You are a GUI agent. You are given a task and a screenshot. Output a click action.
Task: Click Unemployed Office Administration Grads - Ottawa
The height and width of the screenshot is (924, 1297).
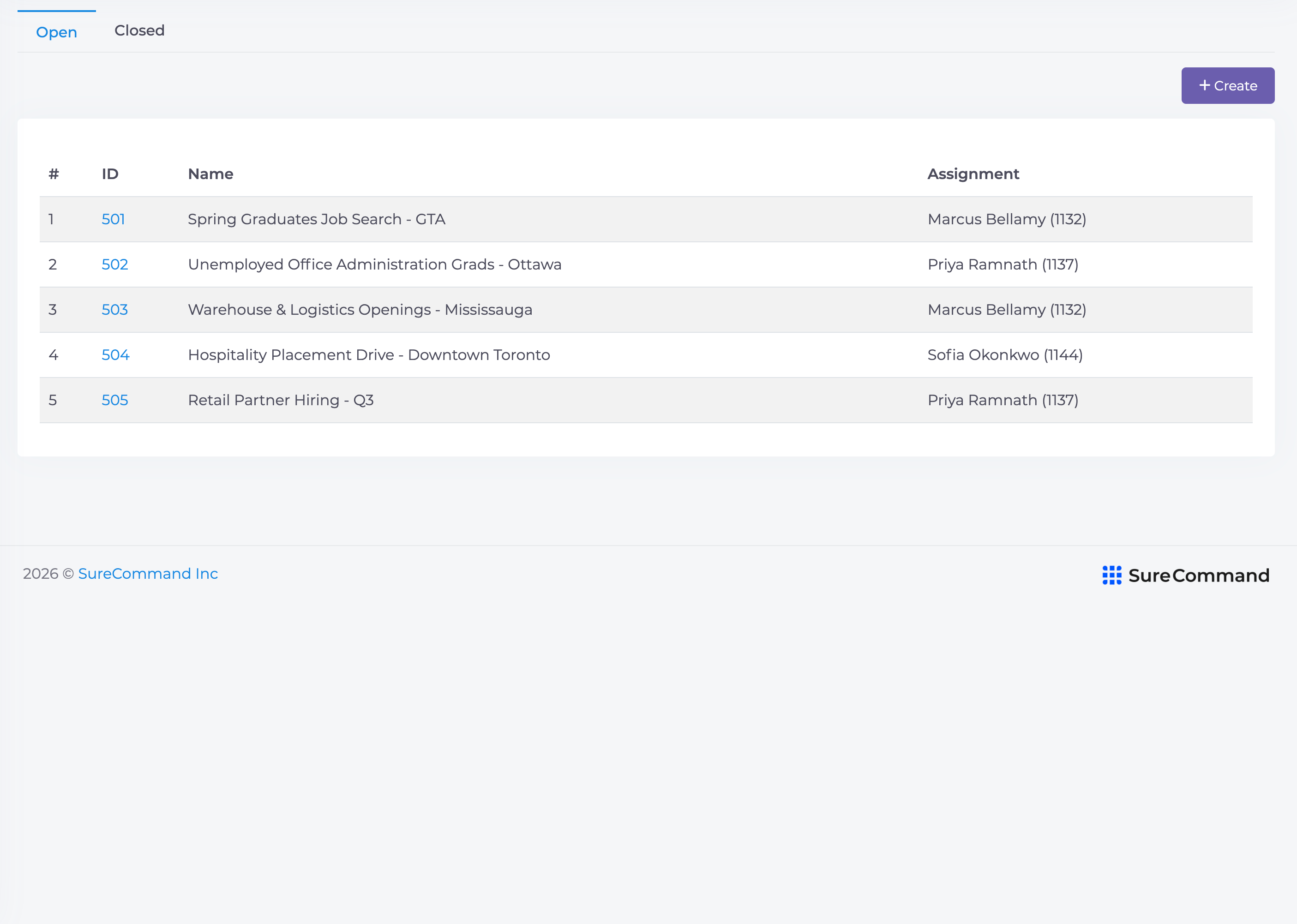coord(375,264)
